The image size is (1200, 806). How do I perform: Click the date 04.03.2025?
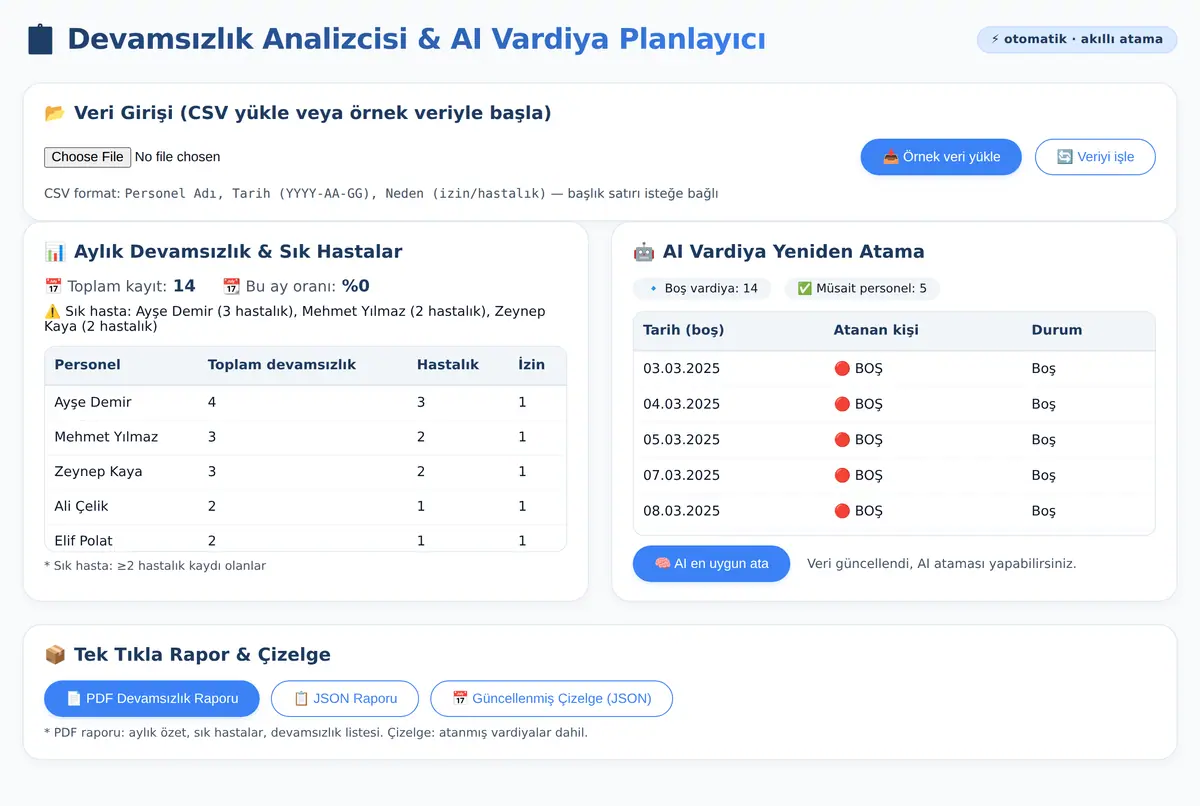pyautogui.click(x=682, y=404)
